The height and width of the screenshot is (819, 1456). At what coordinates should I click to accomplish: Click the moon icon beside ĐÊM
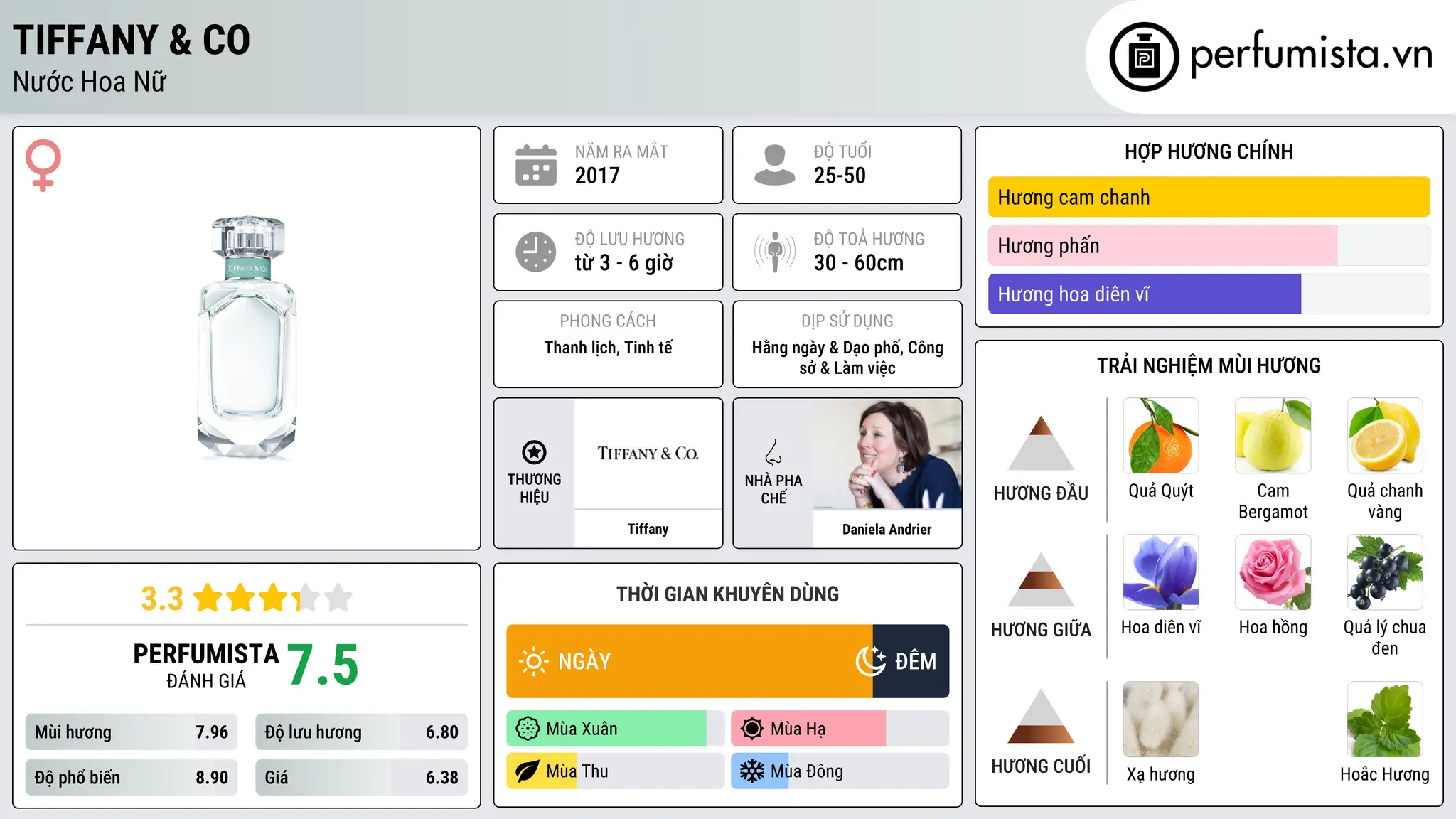(871, 661)
